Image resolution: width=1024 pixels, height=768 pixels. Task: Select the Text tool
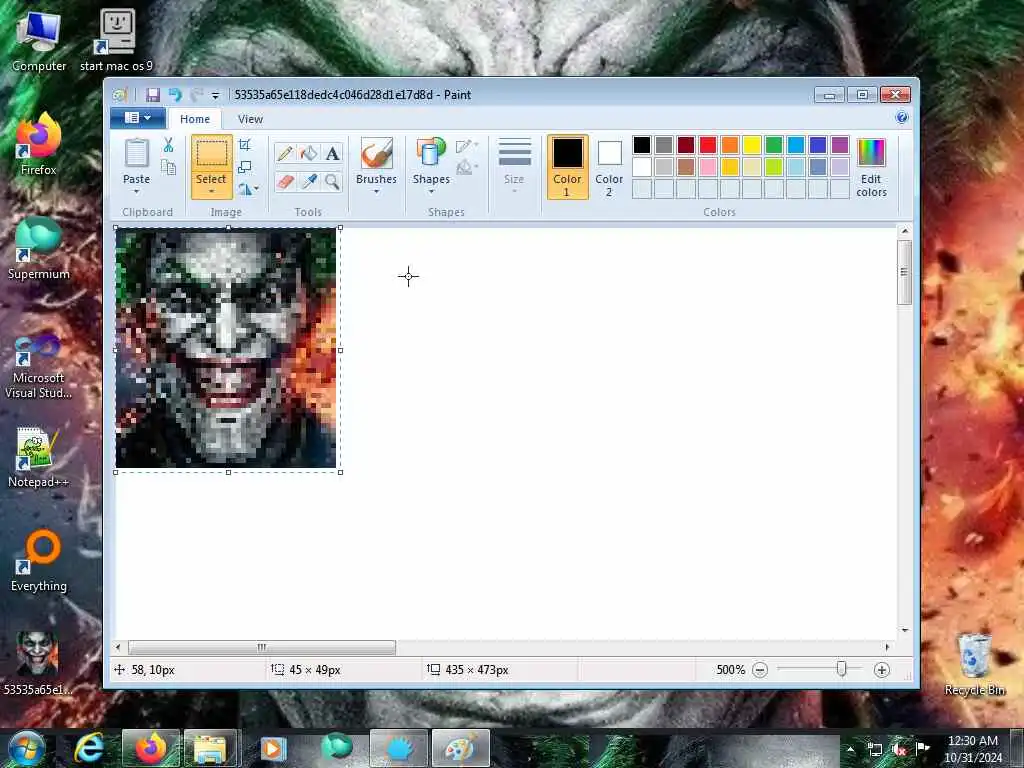[332, 153]
